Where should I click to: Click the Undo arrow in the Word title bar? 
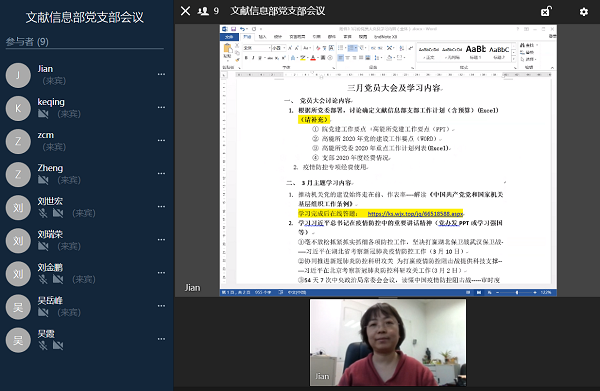click(242, 29)
